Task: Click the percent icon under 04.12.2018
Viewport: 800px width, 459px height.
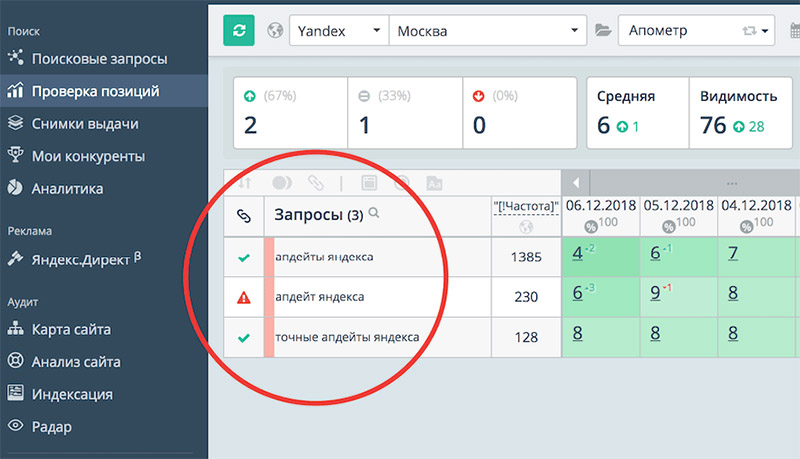Action: (746, 226)
